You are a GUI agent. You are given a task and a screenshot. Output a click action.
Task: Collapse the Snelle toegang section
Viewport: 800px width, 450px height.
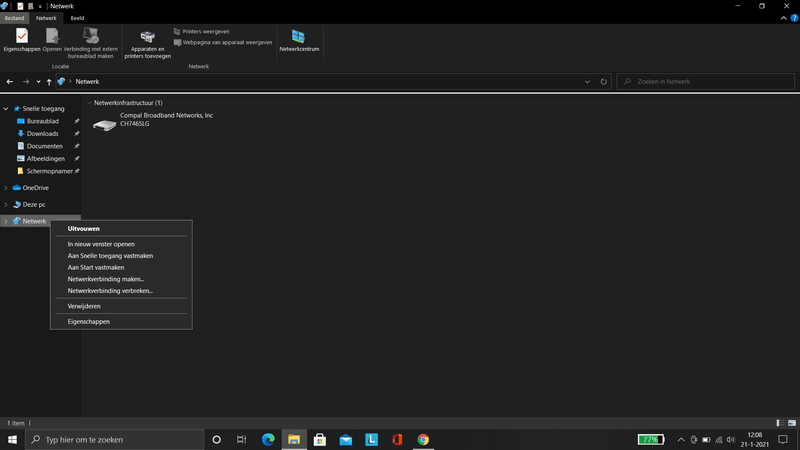(6, 108)
